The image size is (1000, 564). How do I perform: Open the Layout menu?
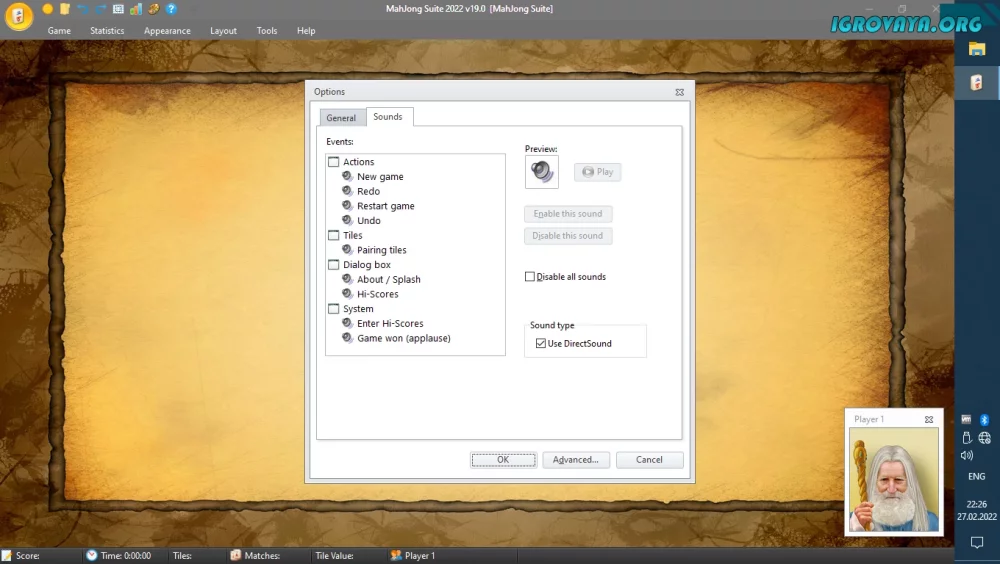tap(223, 31)
